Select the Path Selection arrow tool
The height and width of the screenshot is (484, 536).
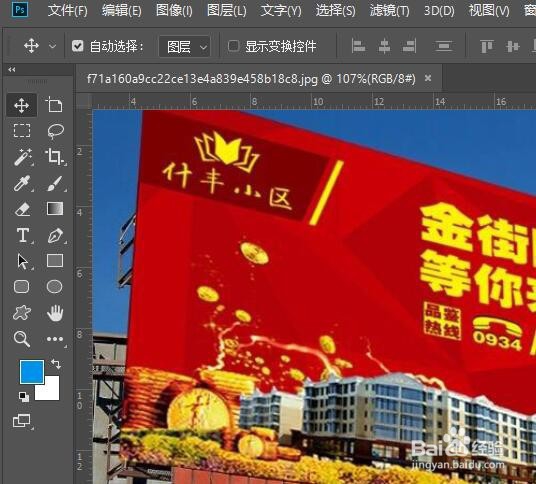[23, 261]
